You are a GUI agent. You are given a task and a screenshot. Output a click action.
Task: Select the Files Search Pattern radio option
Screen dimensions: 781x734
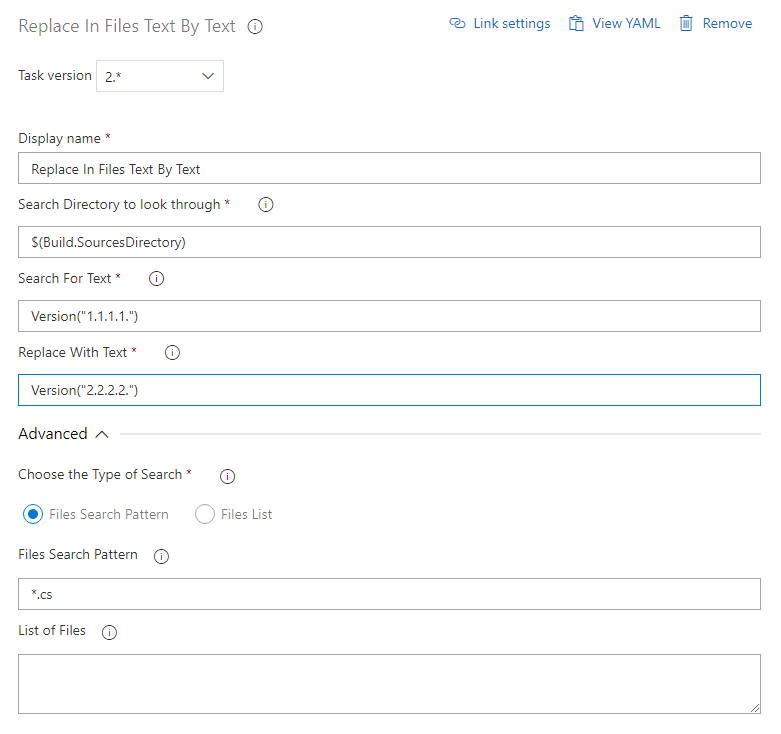click(33, 514)
